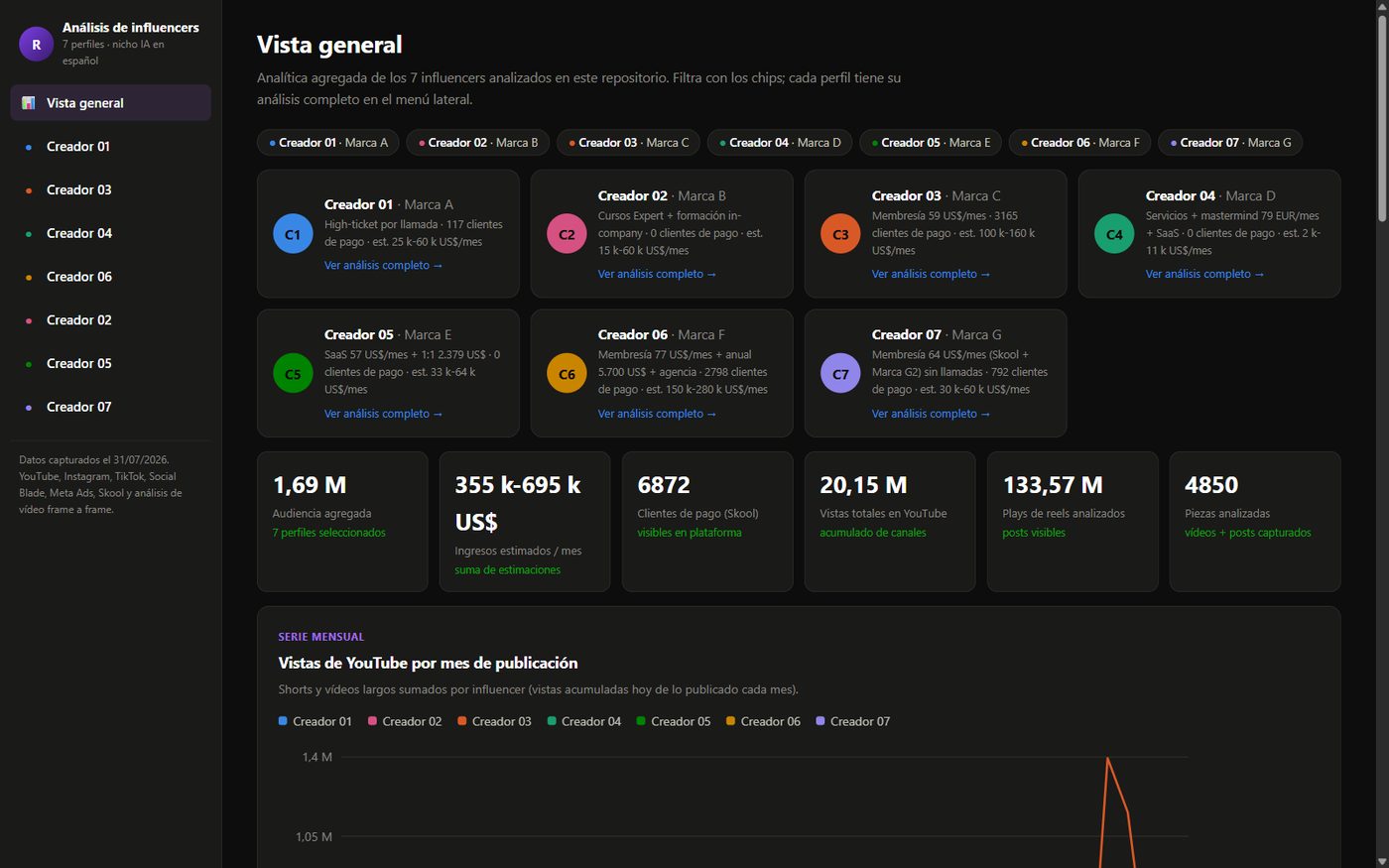Click the Creador 01 blue legend swatch
The width and height of the screenshot is (1389, 868).
pos(283,721)
